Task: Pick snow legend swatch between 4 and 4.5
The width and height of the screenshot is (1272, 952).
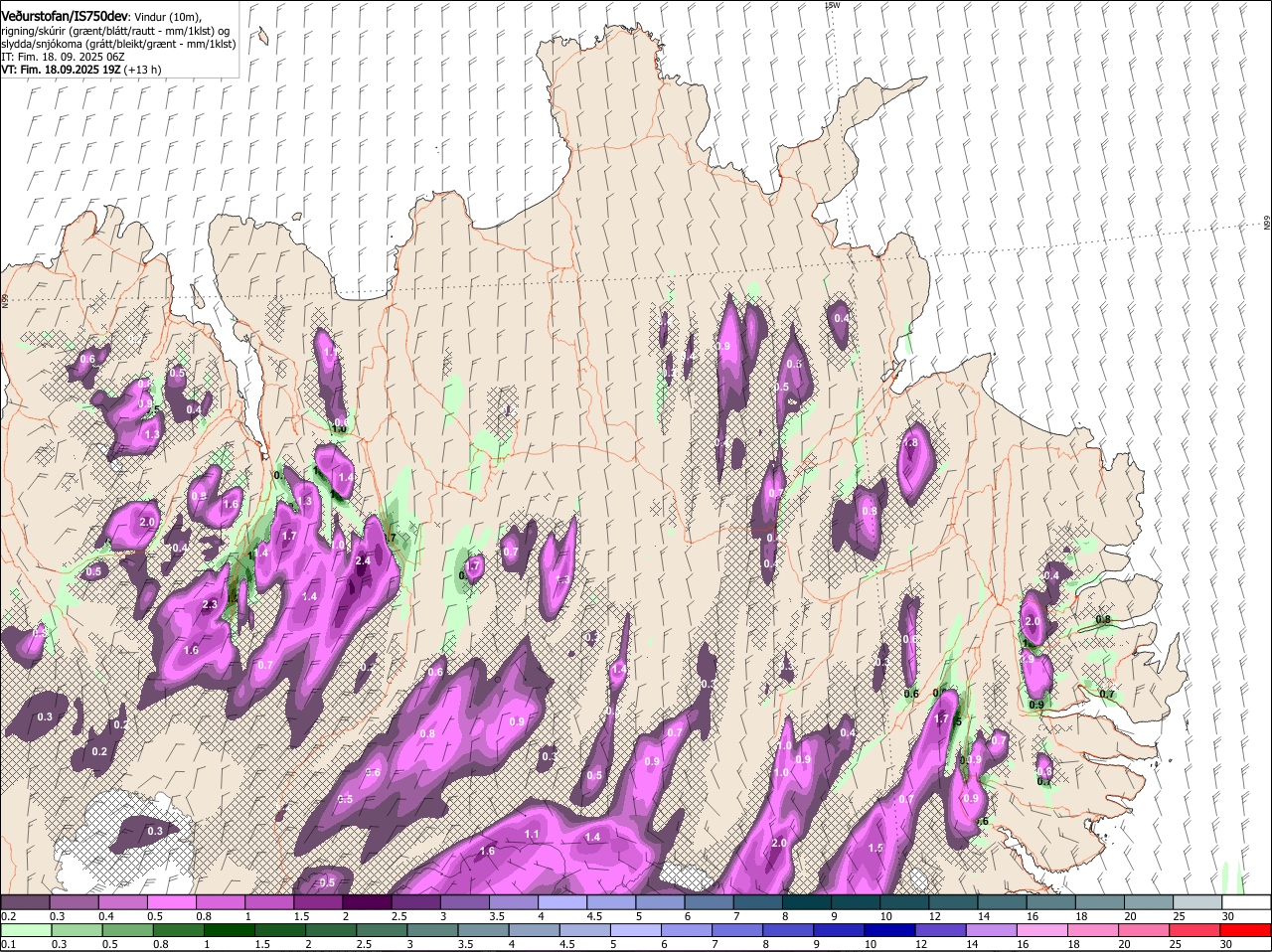Action: click(562, 902)
